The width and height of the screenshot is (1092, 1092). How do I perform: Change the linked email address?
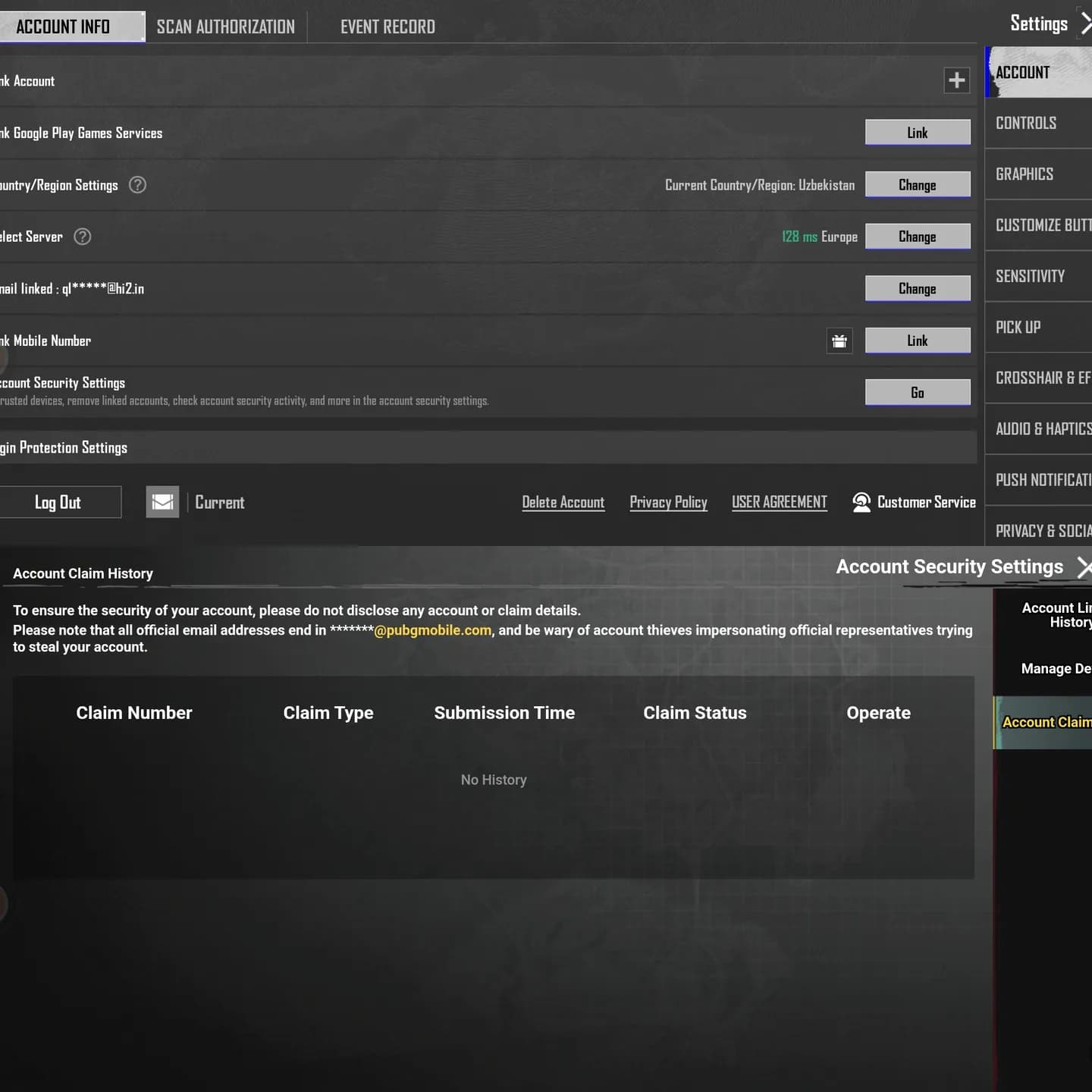(918, 289)
